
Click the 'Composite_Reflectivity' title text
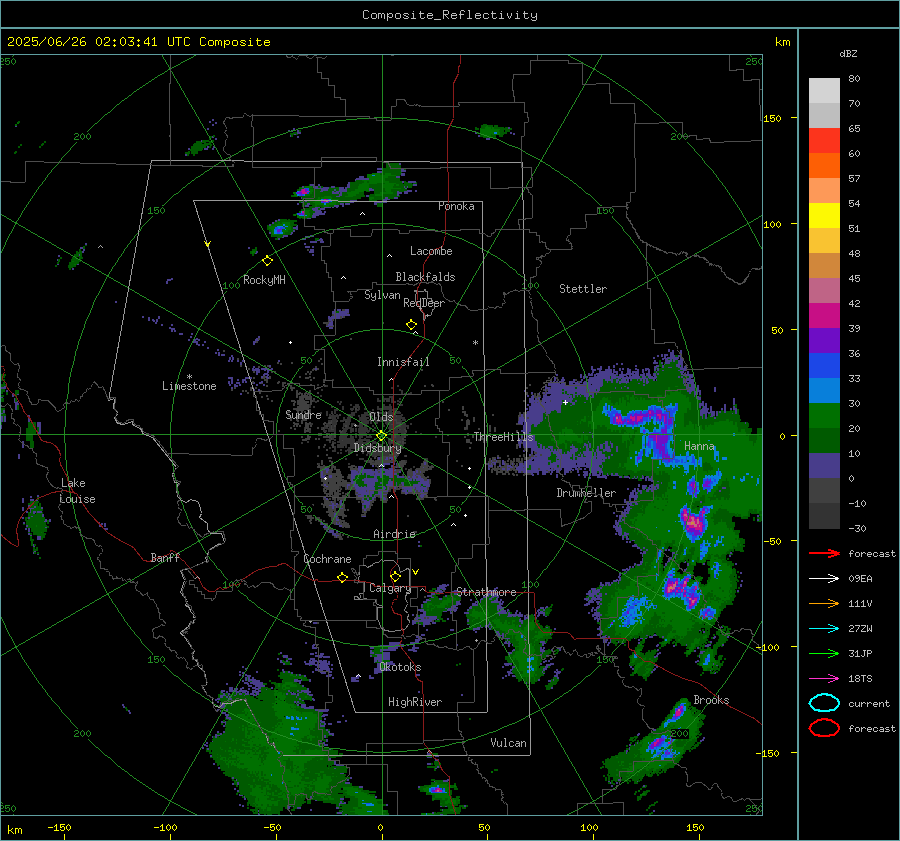coord(450,15)
